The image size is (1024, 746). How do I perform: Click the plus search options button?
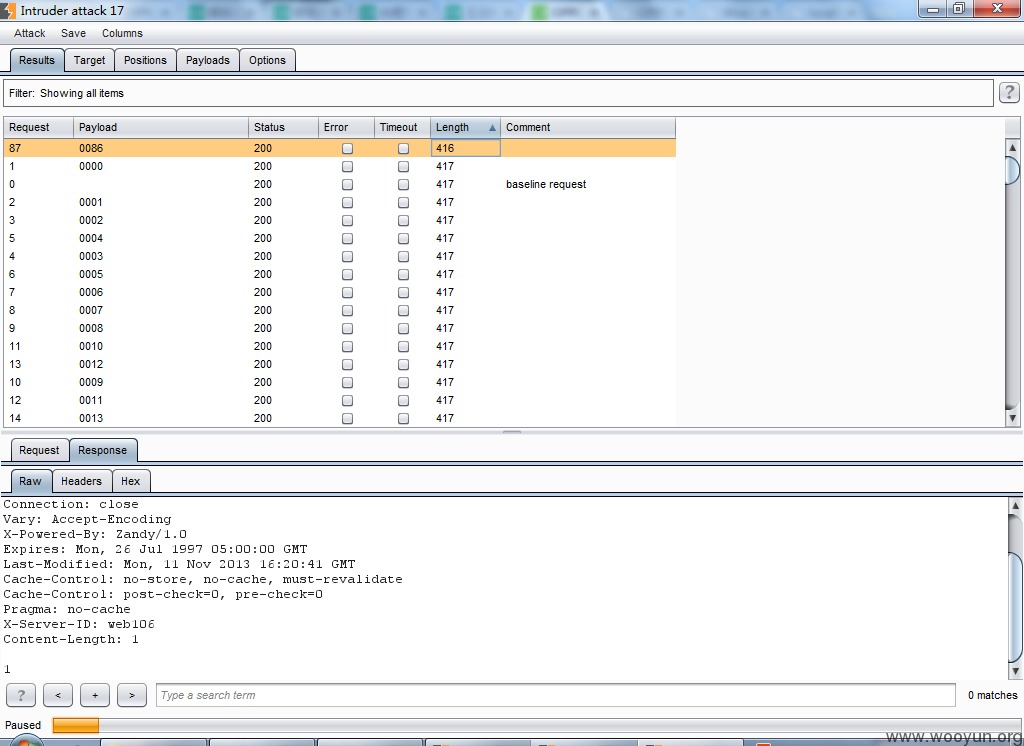pyautogui.click(x=95, y=695)
